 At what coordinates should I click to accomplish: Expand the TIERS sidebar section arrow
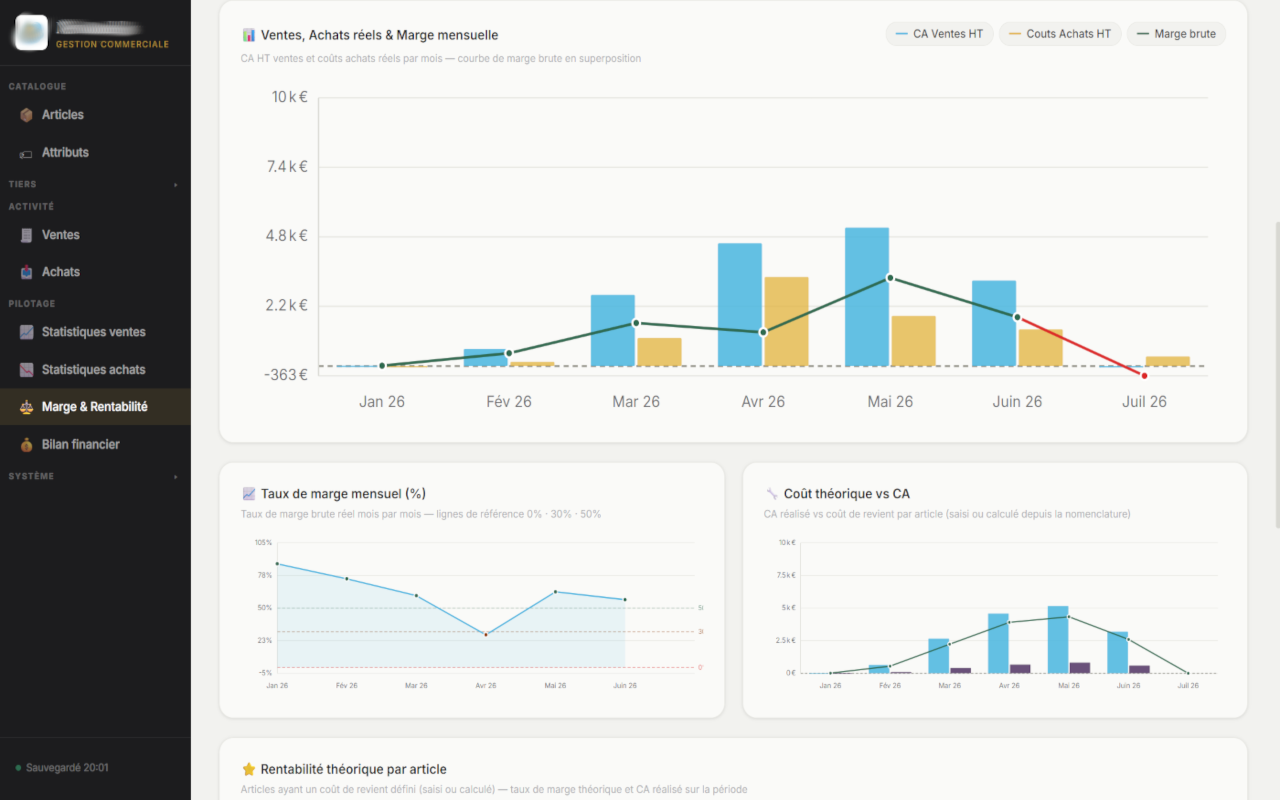[176, 185]
